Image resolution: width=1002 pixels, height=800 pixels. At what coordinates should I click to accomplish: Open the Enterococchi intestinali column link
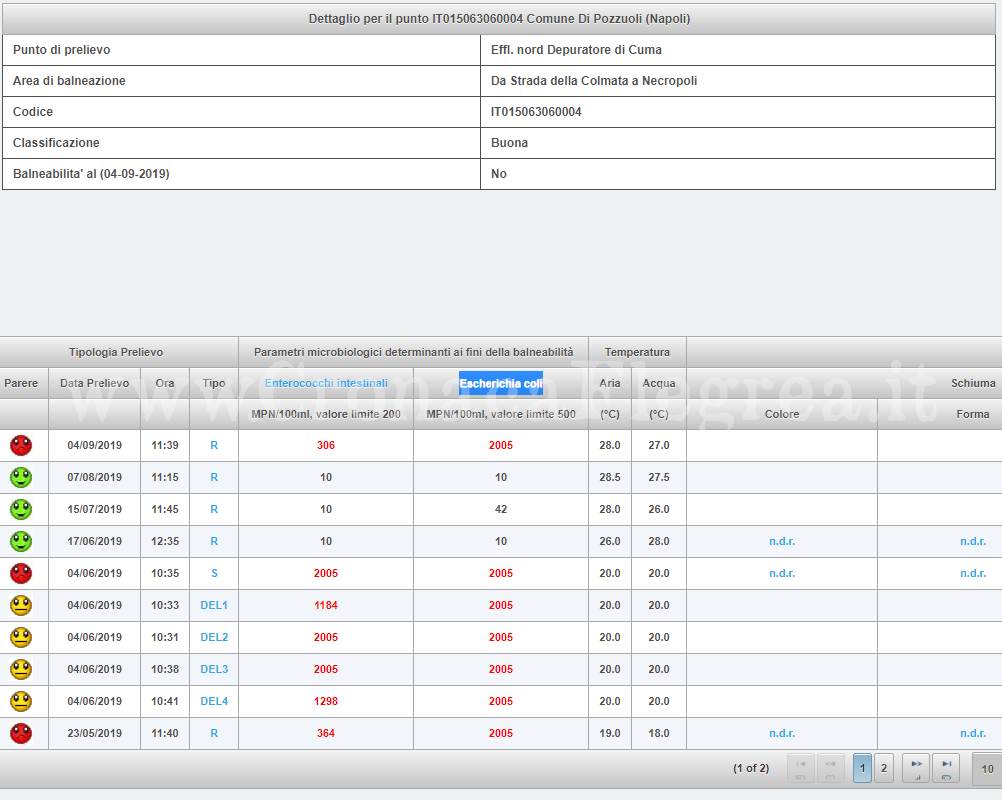coord(326,383)
